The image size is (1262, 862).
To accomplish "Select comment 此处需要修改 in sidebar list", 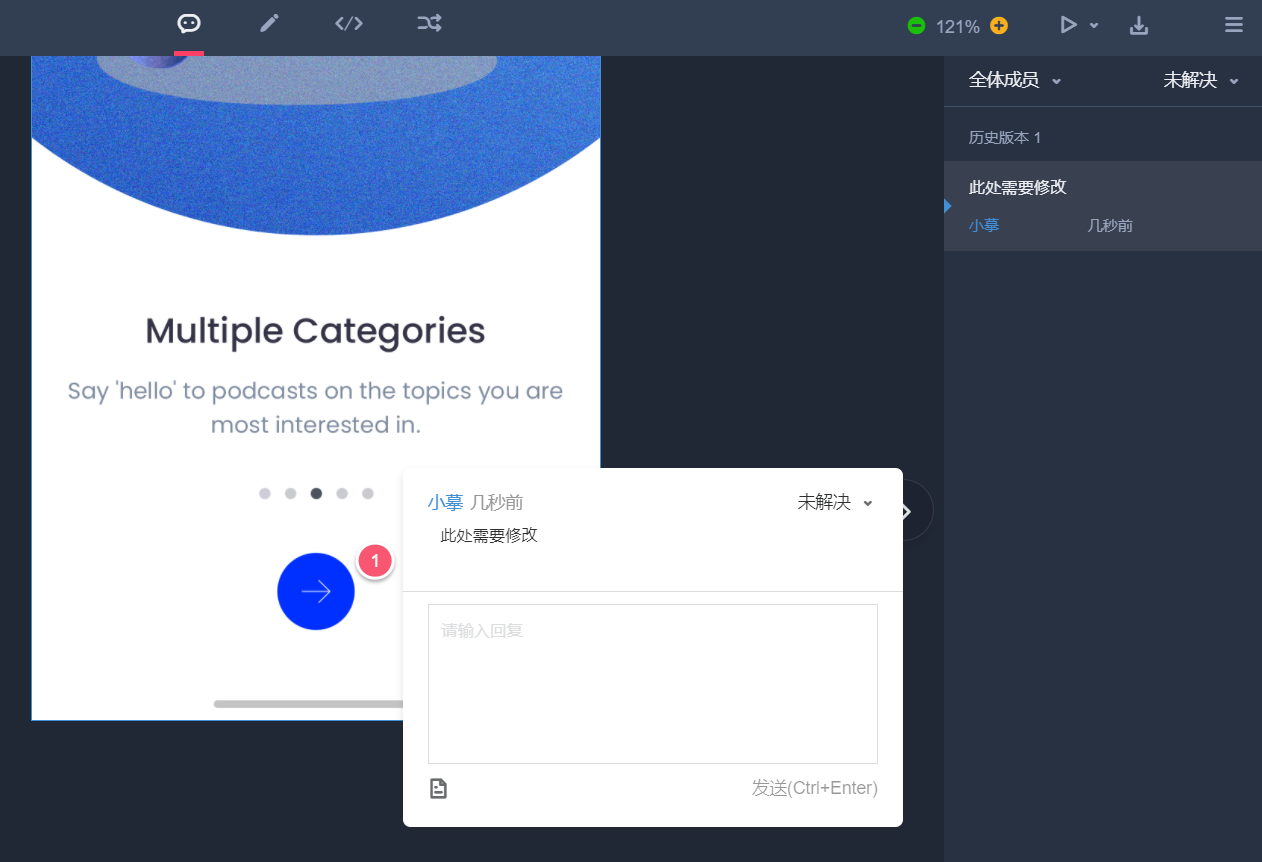I will (x=1103, y=206).
